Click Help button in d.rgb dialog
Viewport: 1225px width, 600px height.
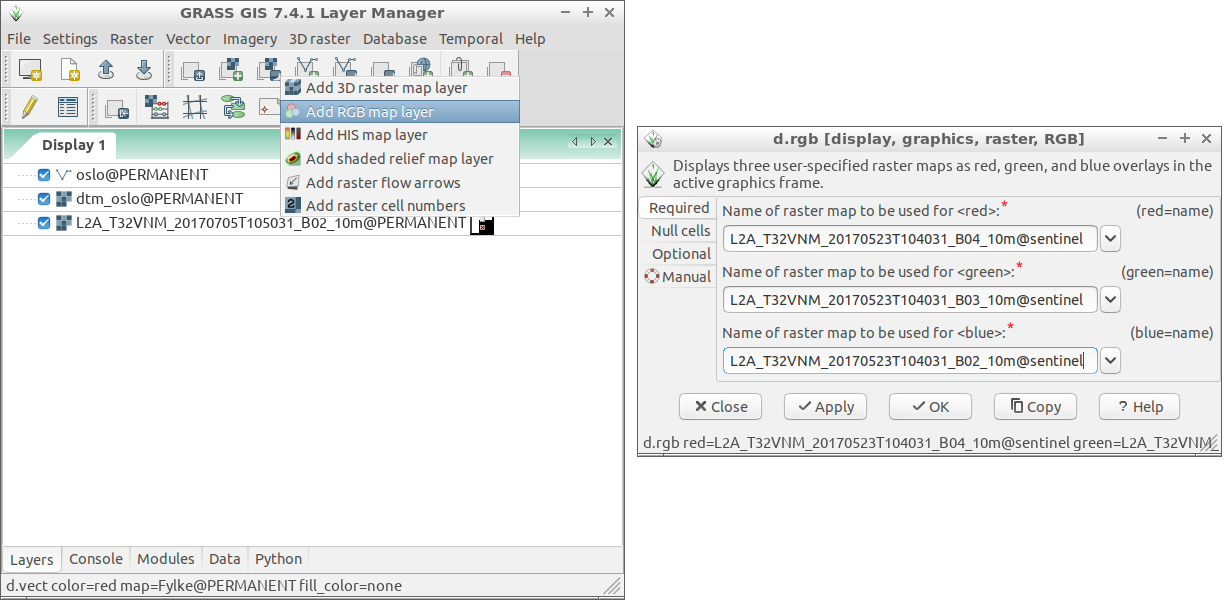[x=1140, y=406]
